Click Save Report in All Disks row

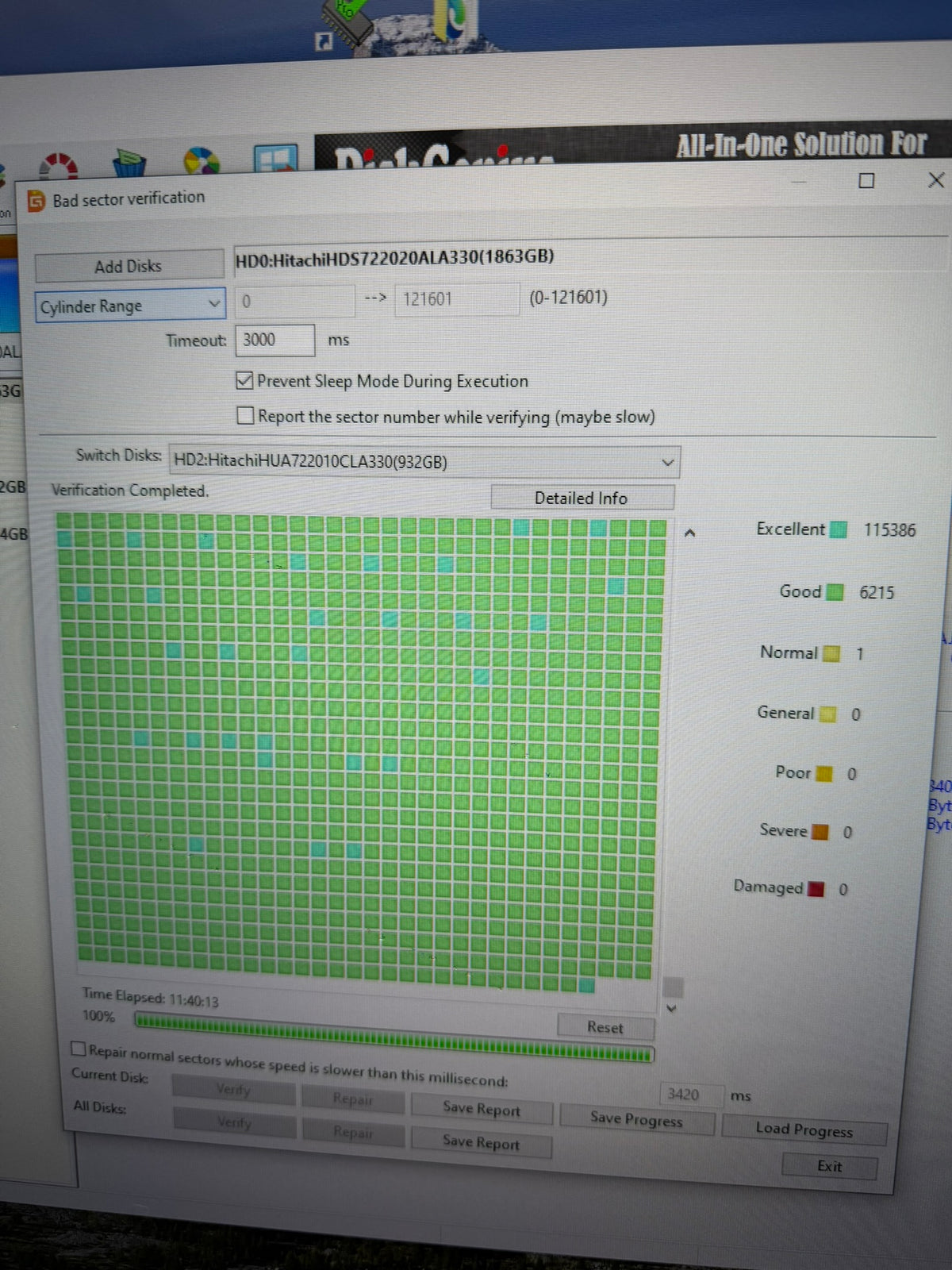coord(481,1142)
